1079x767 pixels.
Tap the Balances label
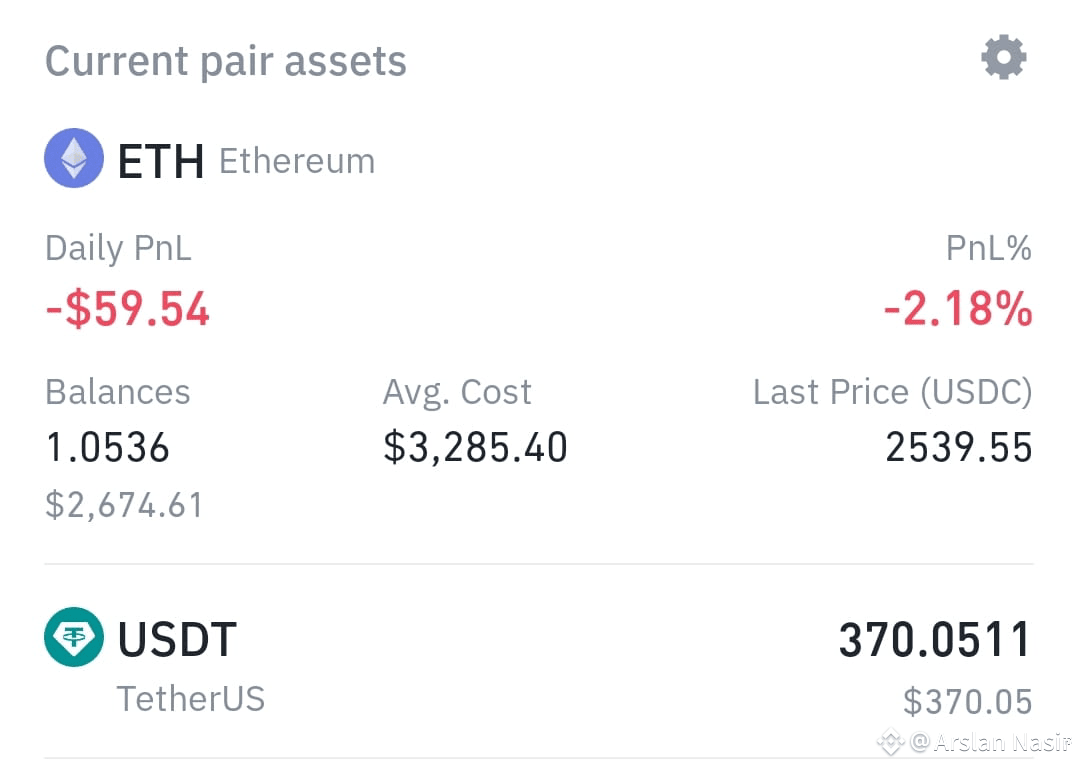(118, 392)
